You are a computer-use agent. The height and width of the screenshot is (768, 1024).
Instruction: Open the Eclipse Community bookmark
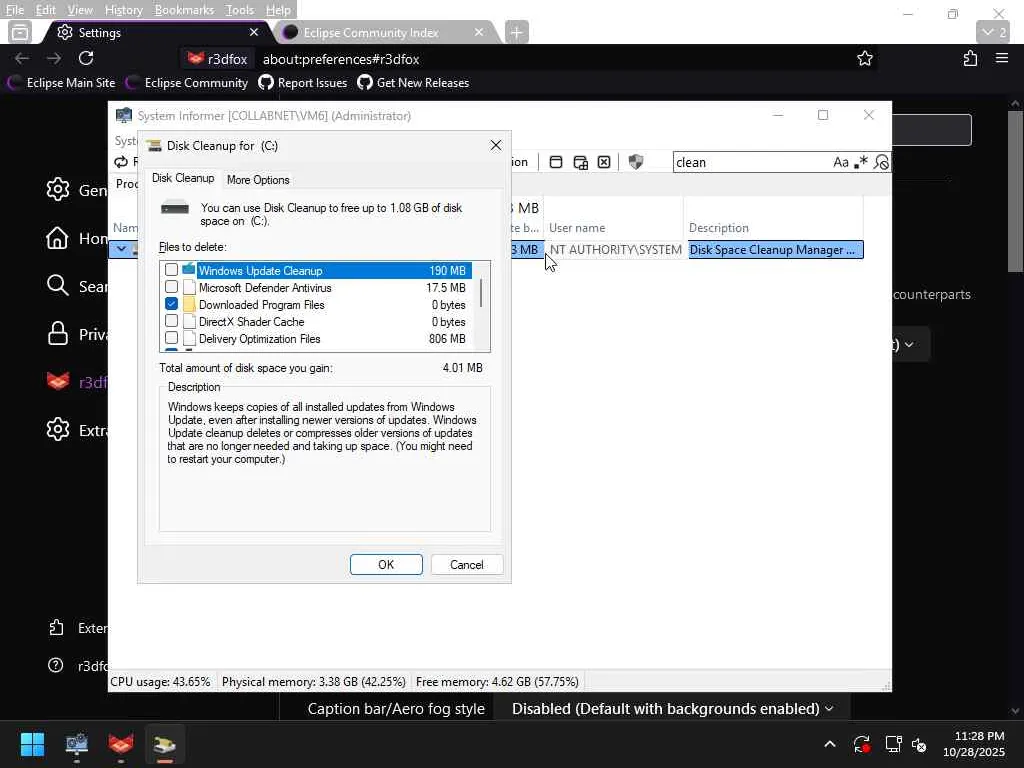coord(187,83)
